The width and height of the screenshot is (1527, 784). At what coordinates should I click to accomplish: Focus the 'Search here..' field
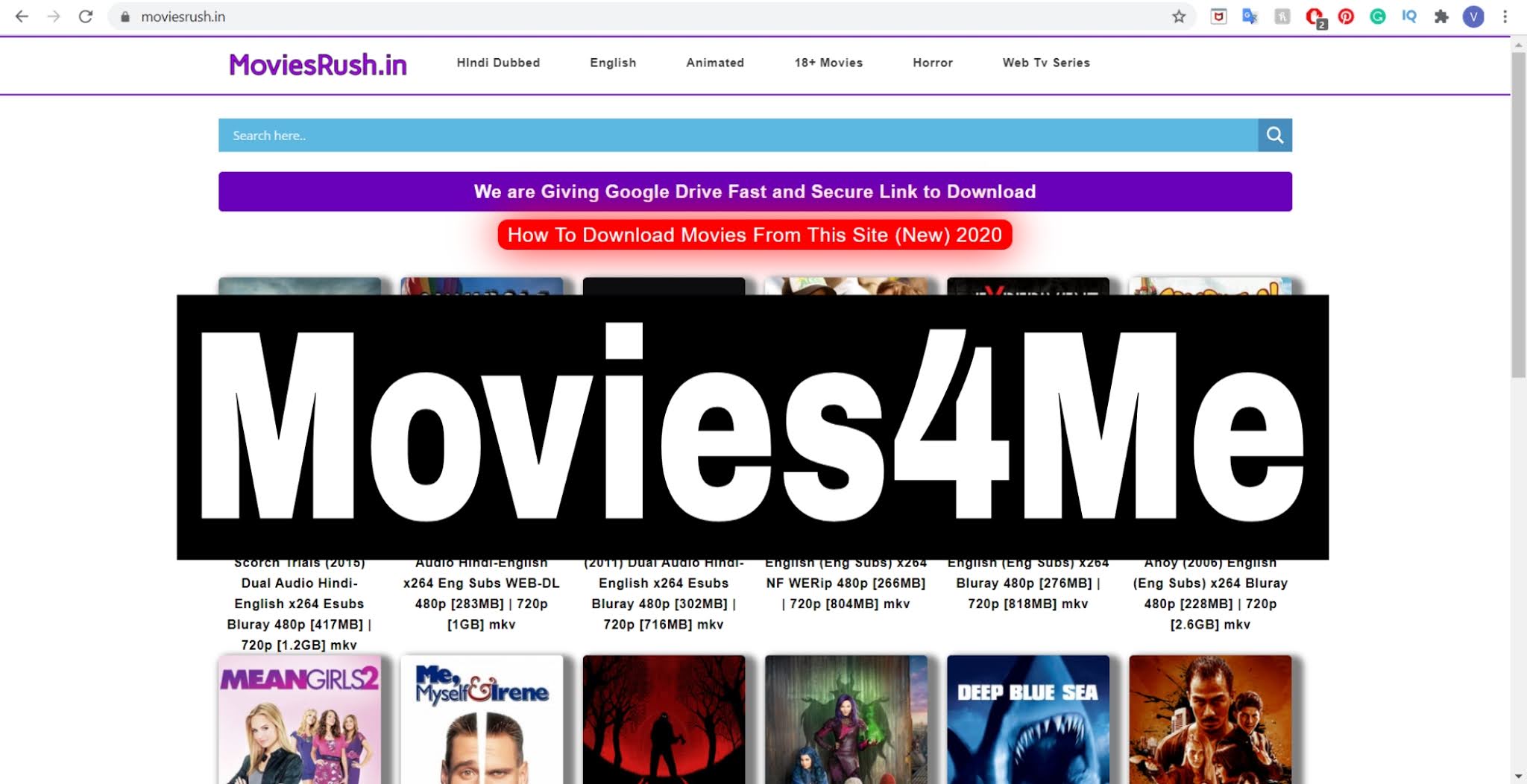pos(738,135)
